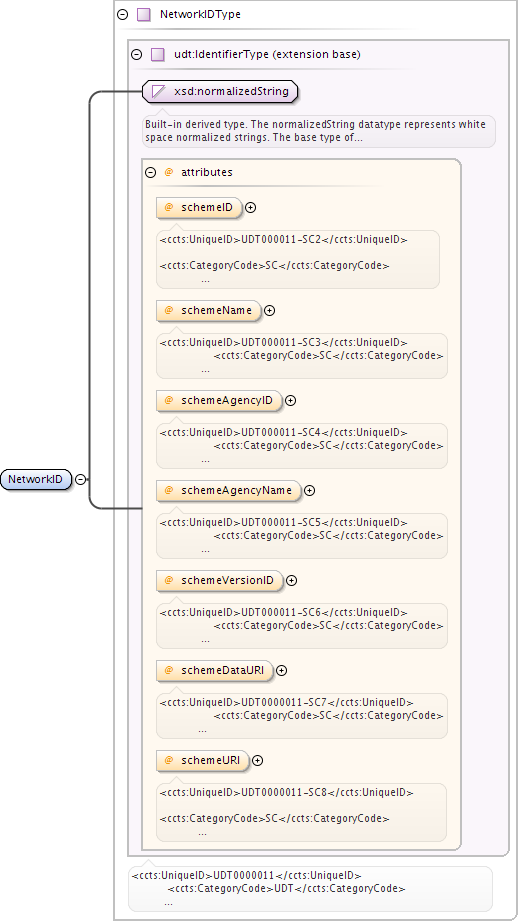Select the schemeAgencyName attribute box
This screenshot has height=922, width=519.
pyautogui.click(x=229, y=490)
